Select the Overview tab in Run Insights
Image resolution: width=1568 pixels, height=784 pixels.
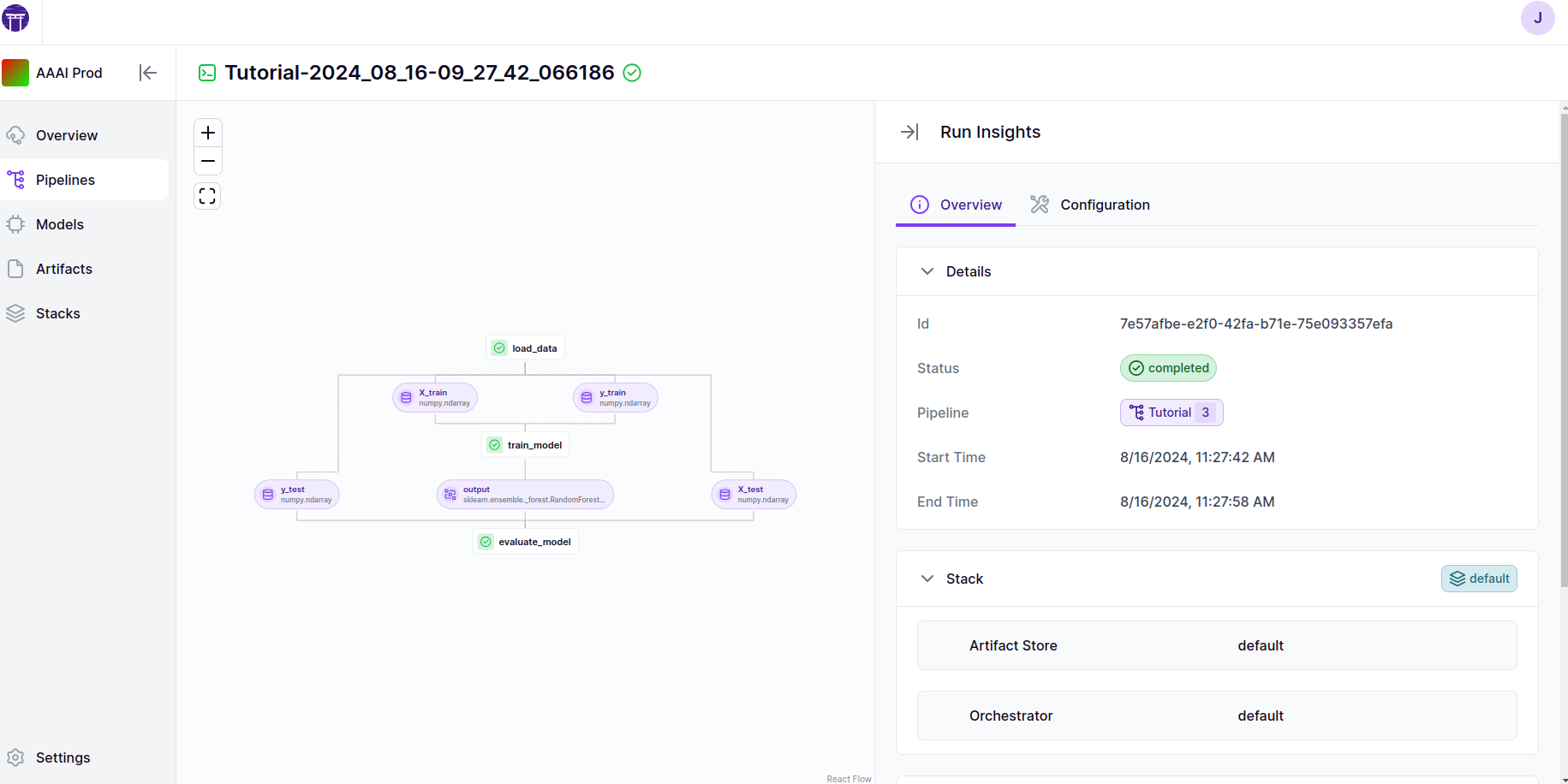(956, 205)
